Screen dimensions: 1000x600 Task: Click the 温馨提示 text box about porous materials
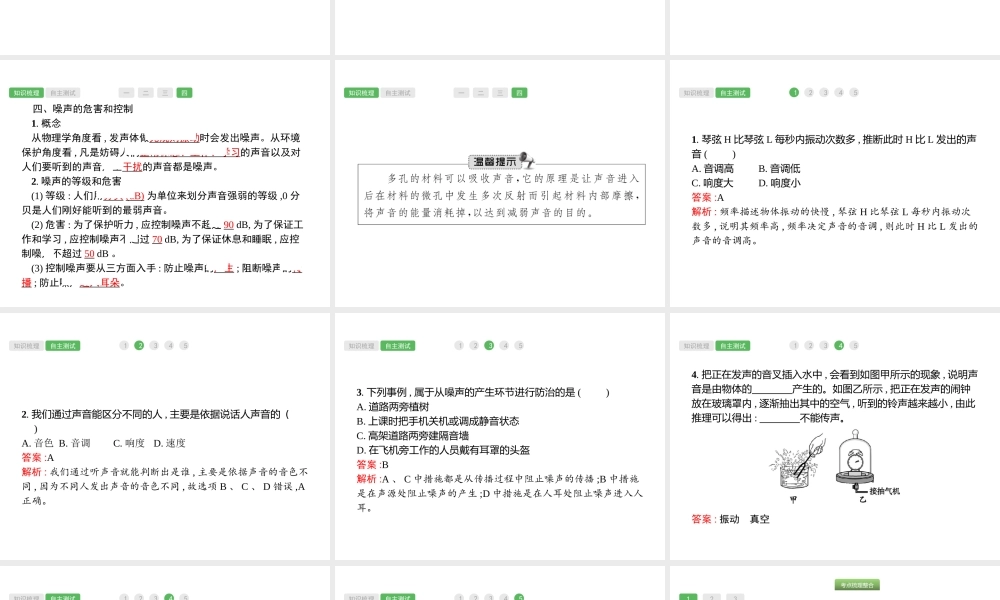(501, 195)
